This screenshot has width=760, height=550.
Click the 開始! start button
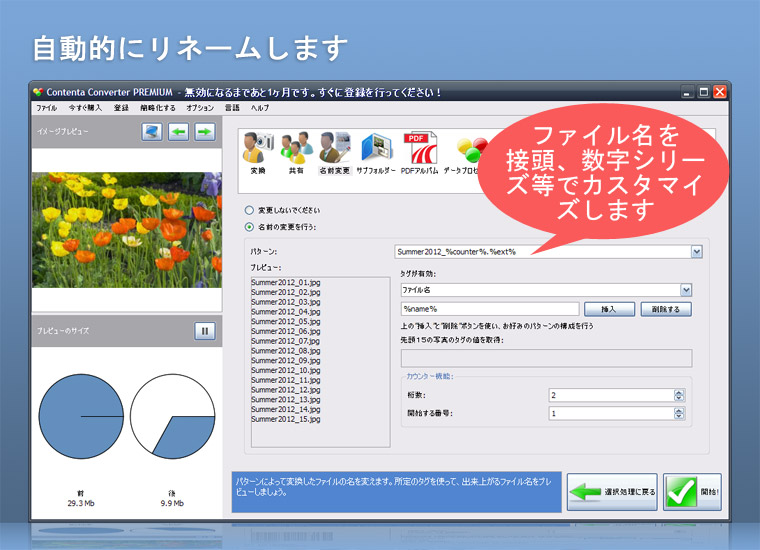click(692, 492)
